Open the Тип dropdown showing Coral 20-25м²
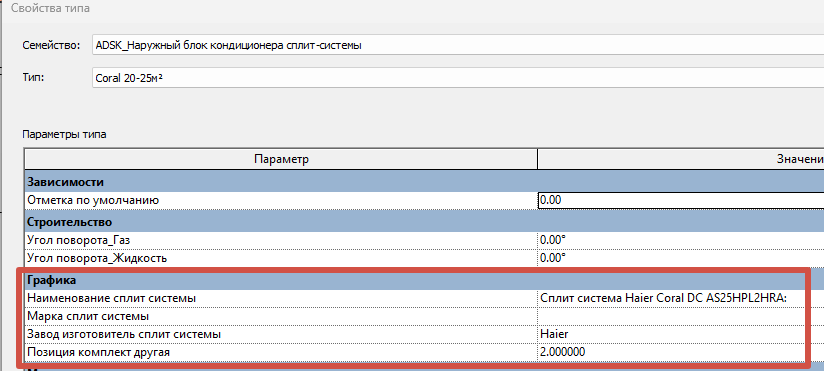The image size is (824, 371). click(457, 78)
